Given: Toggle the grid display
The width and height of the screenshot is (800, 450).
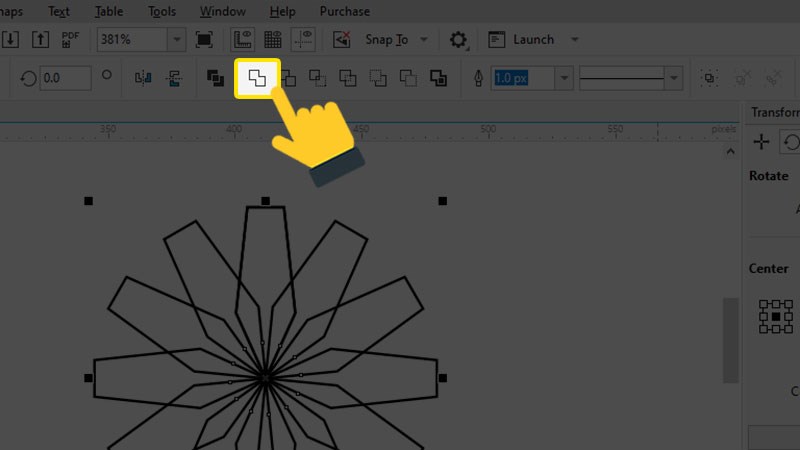Looking at the screenshot, I should tap(273, 40).
